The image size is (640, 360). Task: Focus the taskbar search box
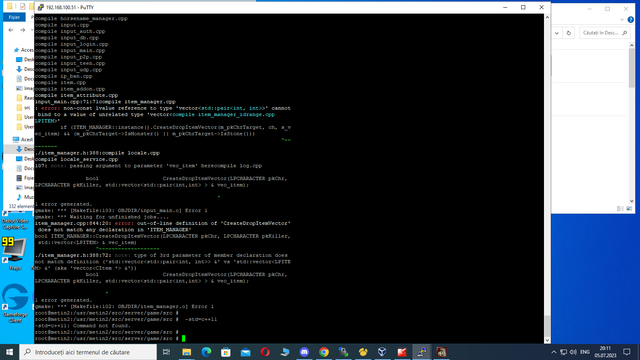click(88, 352)
